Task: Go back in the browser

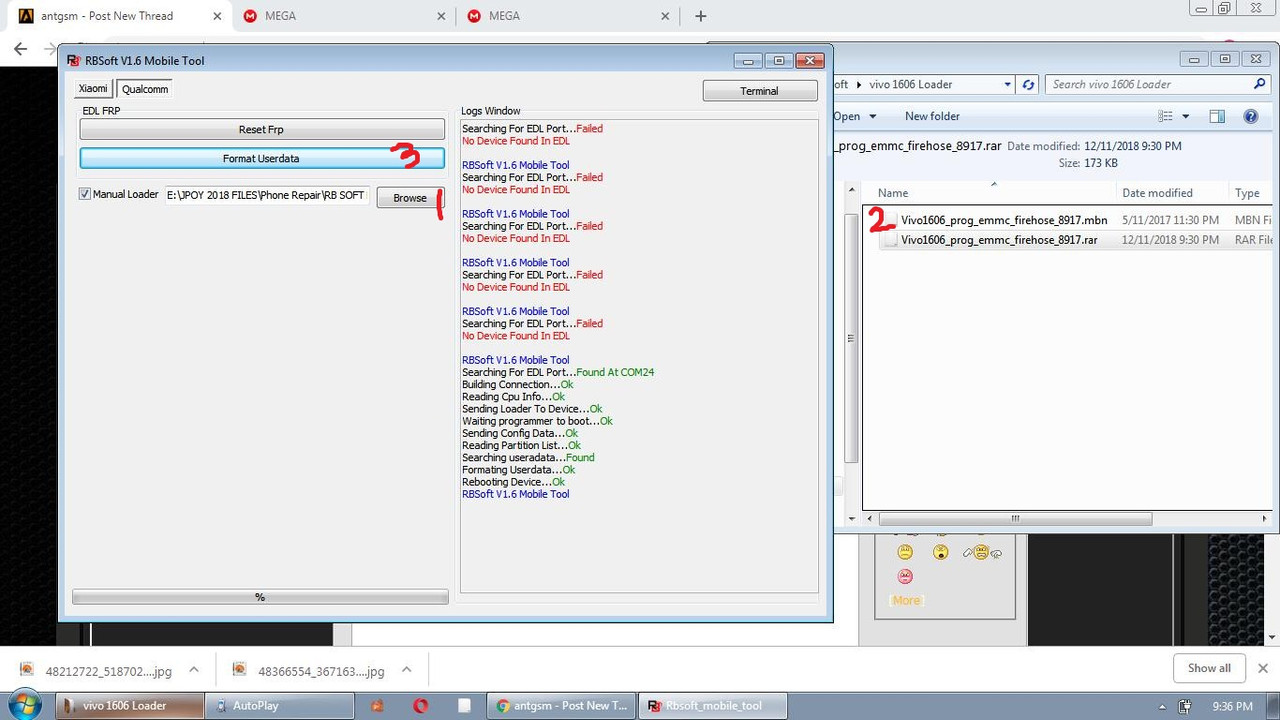Action: pyautogui.click(x=20, y=49)
